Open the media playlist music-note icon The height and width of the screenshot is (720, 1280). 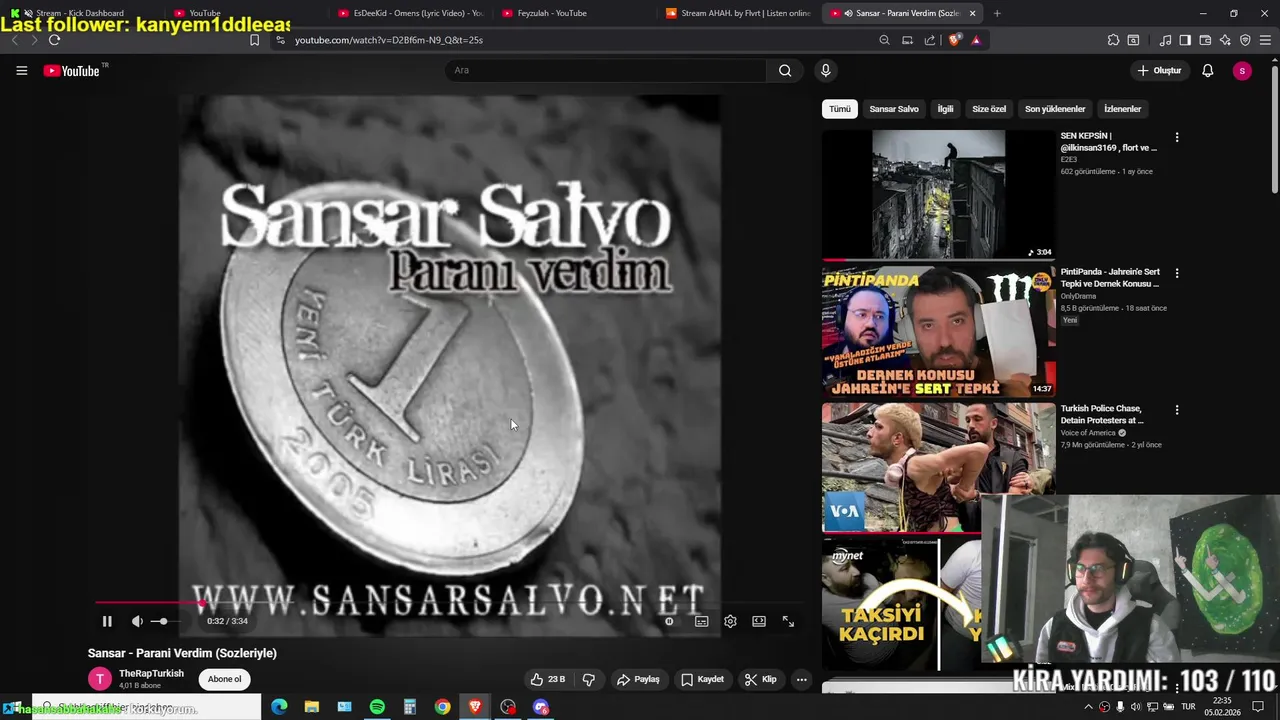click(1165, 40)
